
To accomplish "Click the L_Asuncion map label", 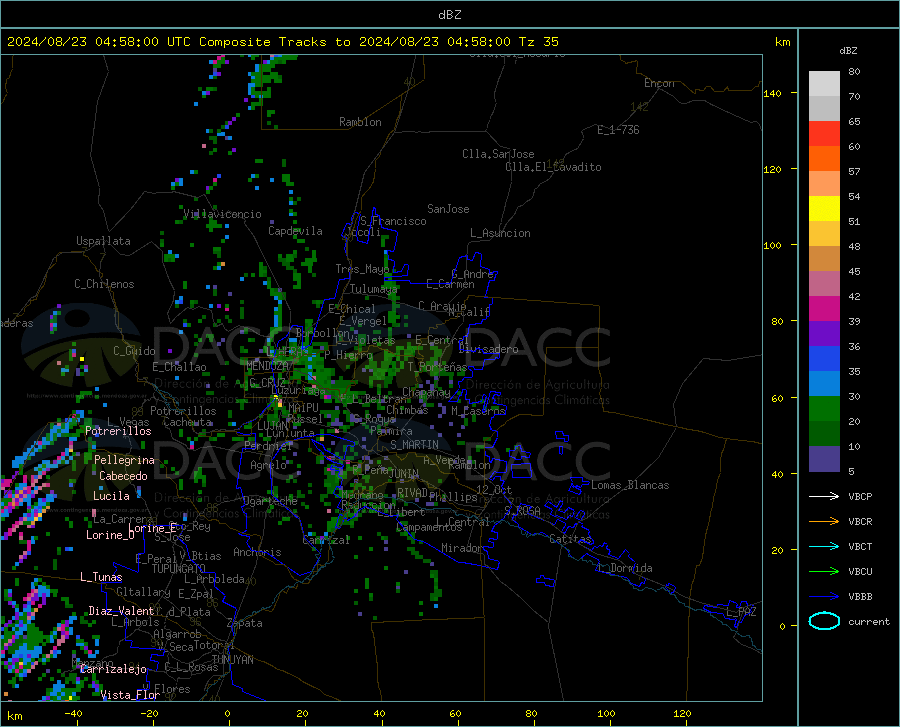I will (x=500, y=233).
